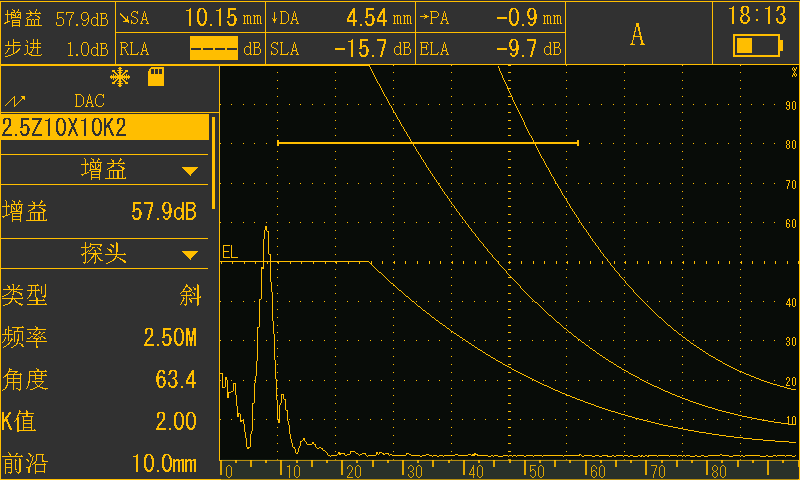
Task: Click the highlighted RLA dB field
Action: click(214, 48)
